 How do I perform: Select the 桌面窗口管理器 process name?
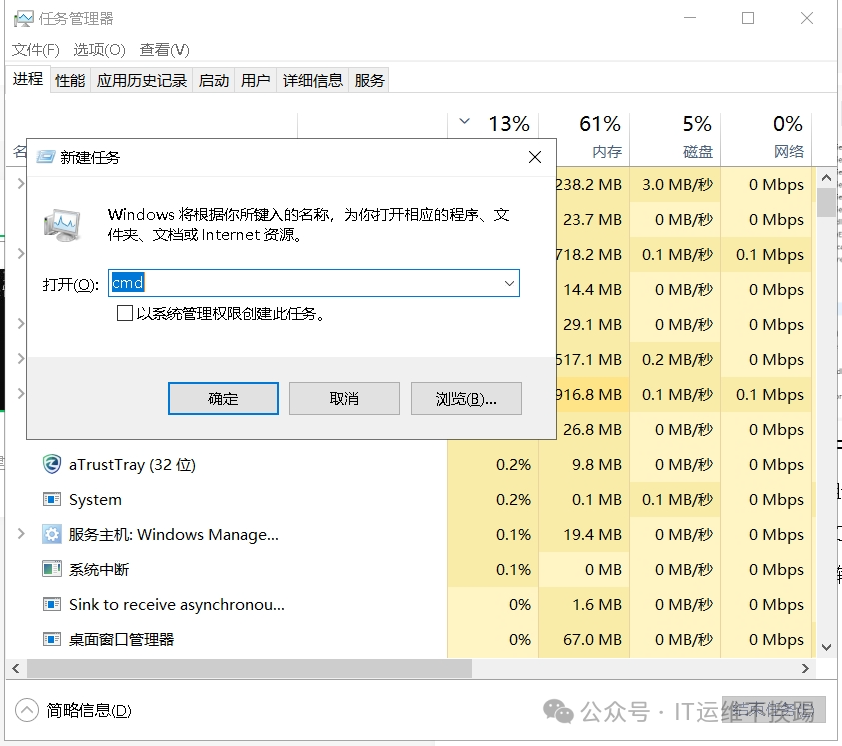121,639
